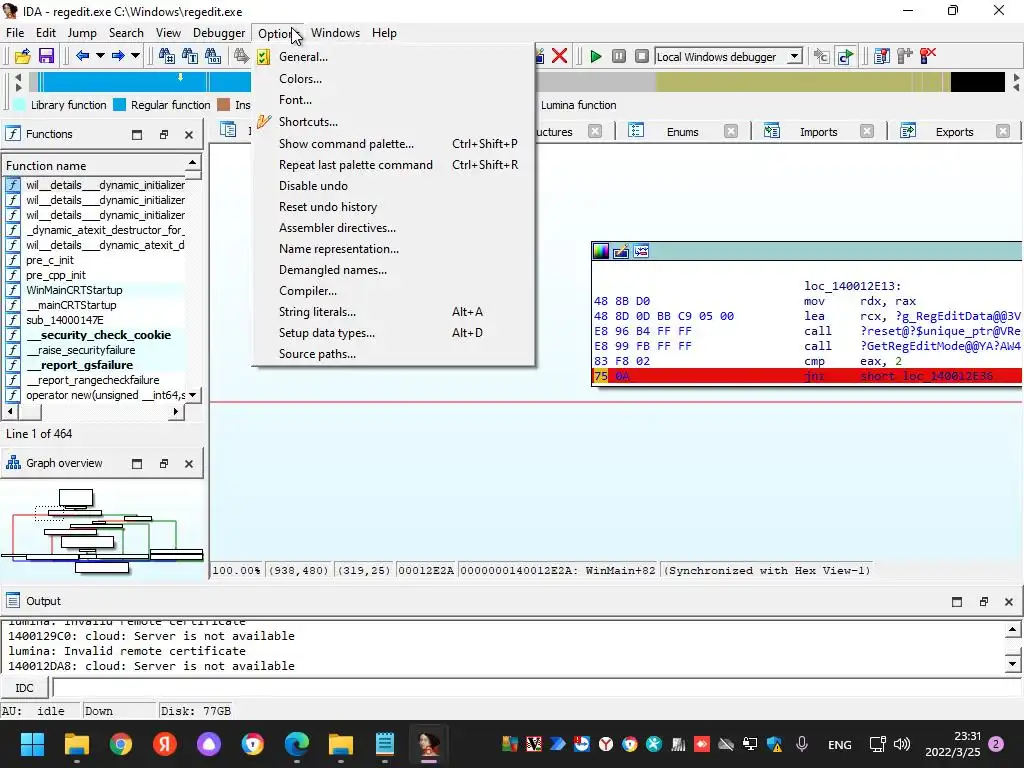Screen dimensions: 1024x768
Task: Click the Search text binoculars icon
Action: click(x=190, y=56)
